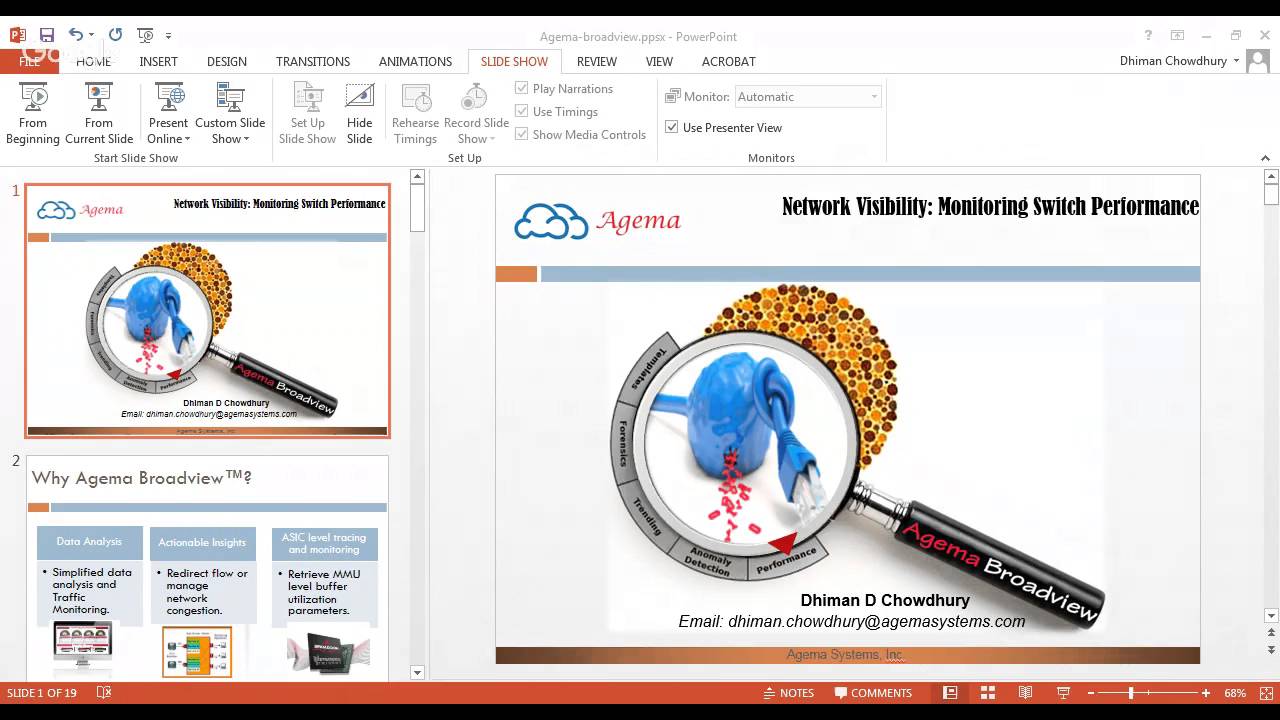Open PowerPoint Help question mark
1280x720 pixels.
click(1149, 35)
